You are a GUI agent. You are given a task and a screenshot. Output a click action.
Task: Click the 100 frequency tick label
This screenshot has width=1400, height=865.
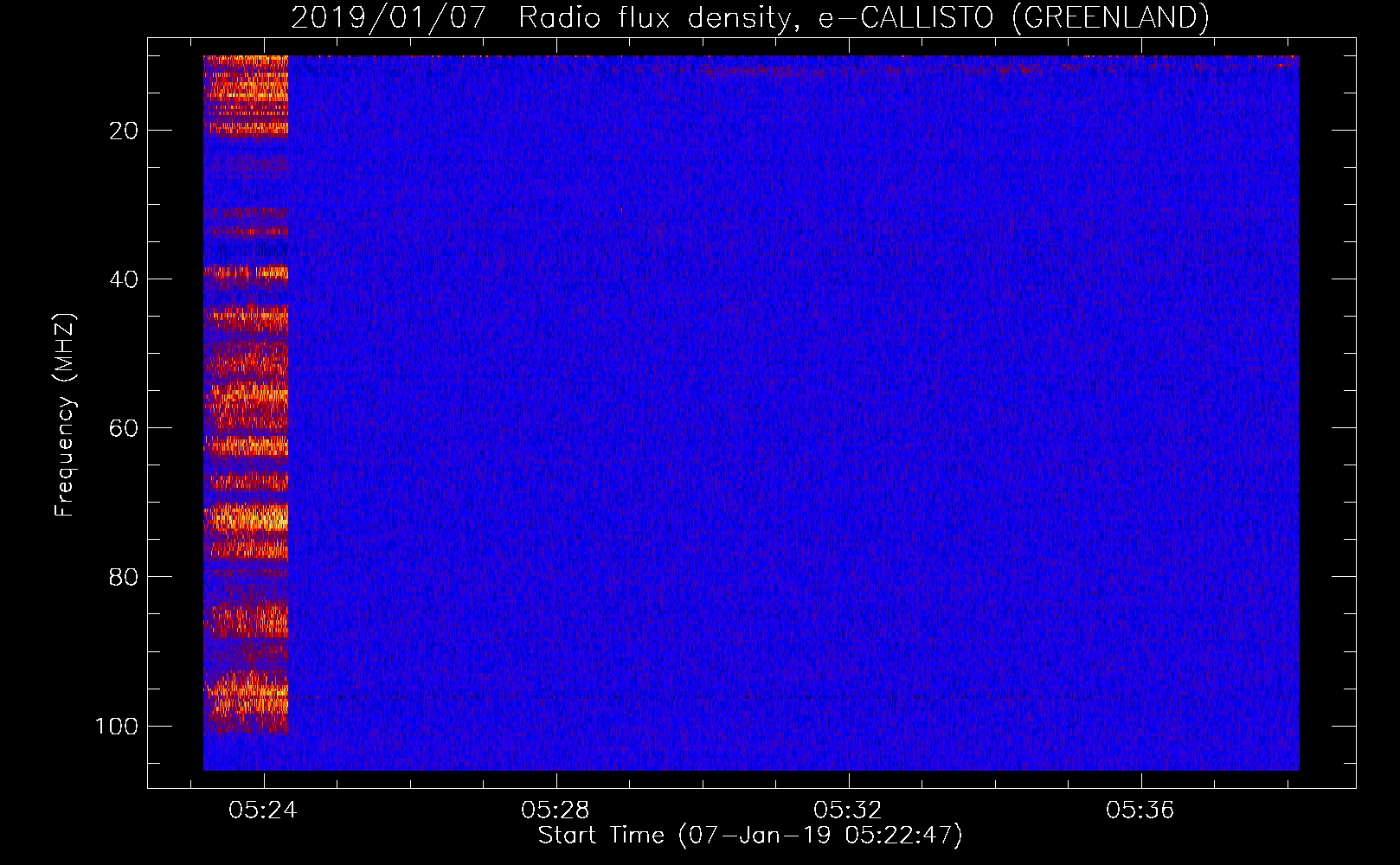117,726
